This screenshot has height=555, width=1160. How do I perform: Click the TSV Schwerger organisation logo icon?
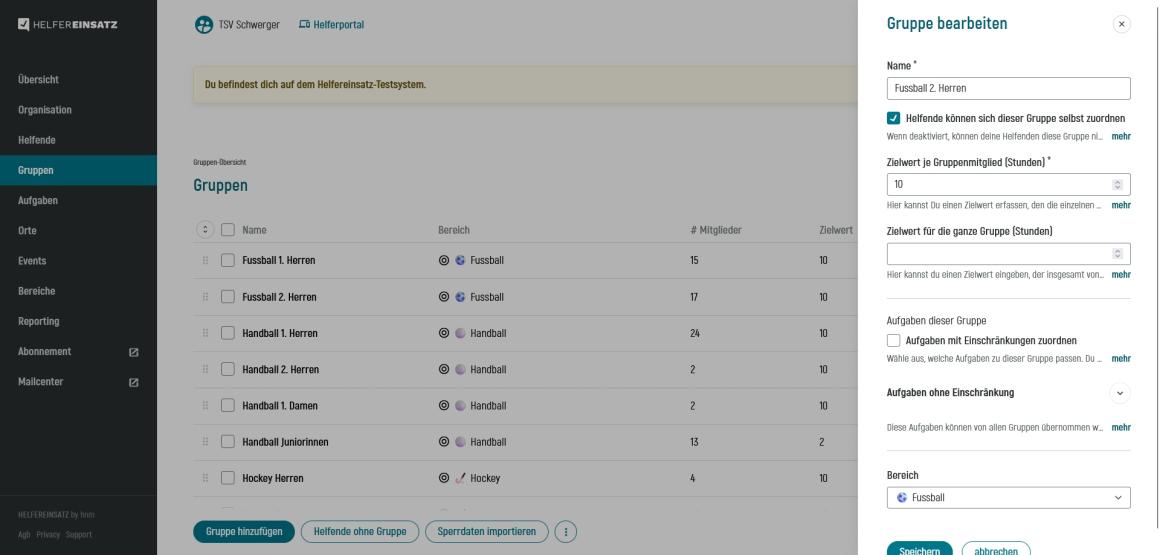pos(203,25)
